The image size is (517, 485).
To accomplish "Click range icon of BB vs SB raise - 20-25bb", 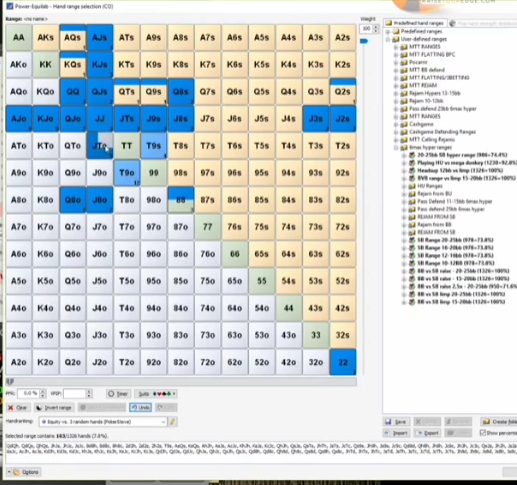I will click(x=412, y=271).
